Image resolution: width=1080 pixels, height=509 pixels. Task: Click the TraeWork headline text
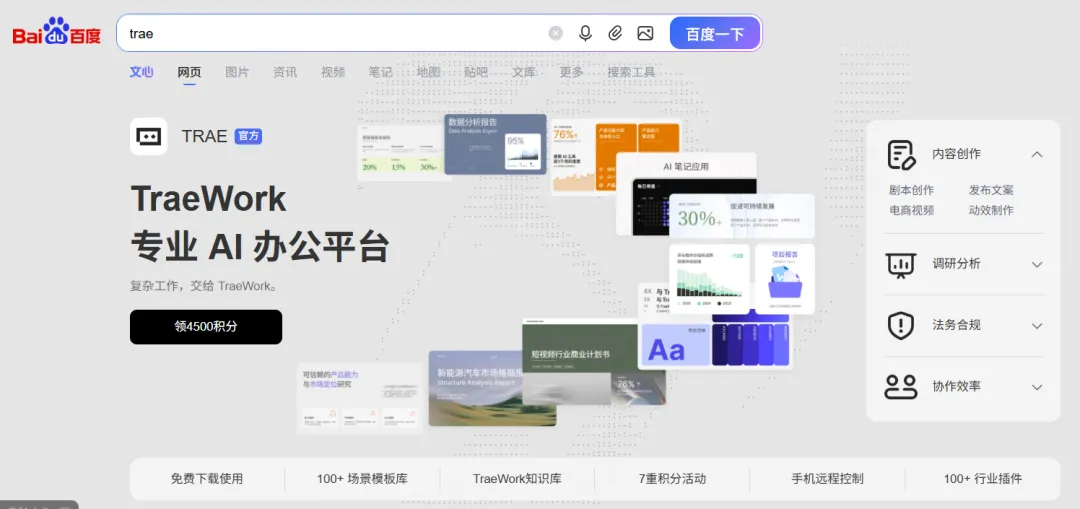[209, 199]
